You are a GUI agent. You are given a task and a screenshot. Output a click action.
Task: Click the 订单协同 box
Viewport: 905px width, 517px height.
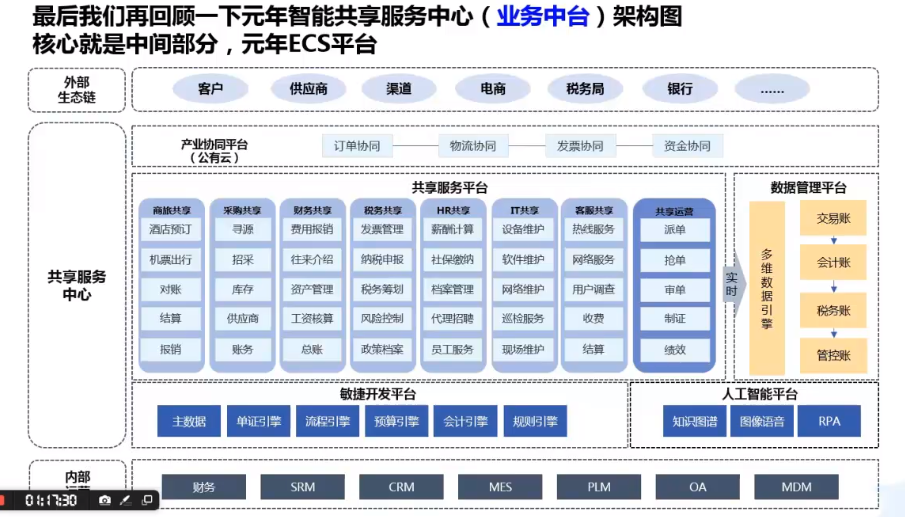(x=357, y=146)
